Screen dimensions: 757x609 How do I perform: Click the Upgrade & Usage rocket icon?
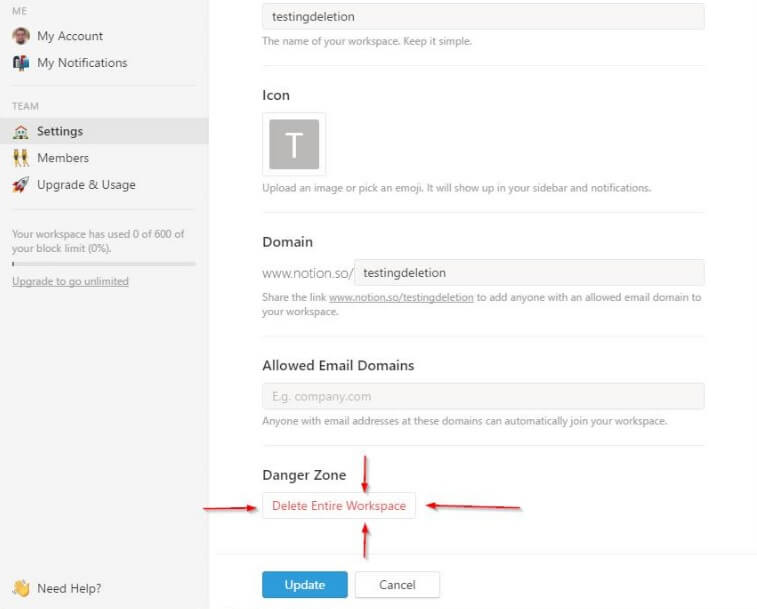tap(21, 184)
